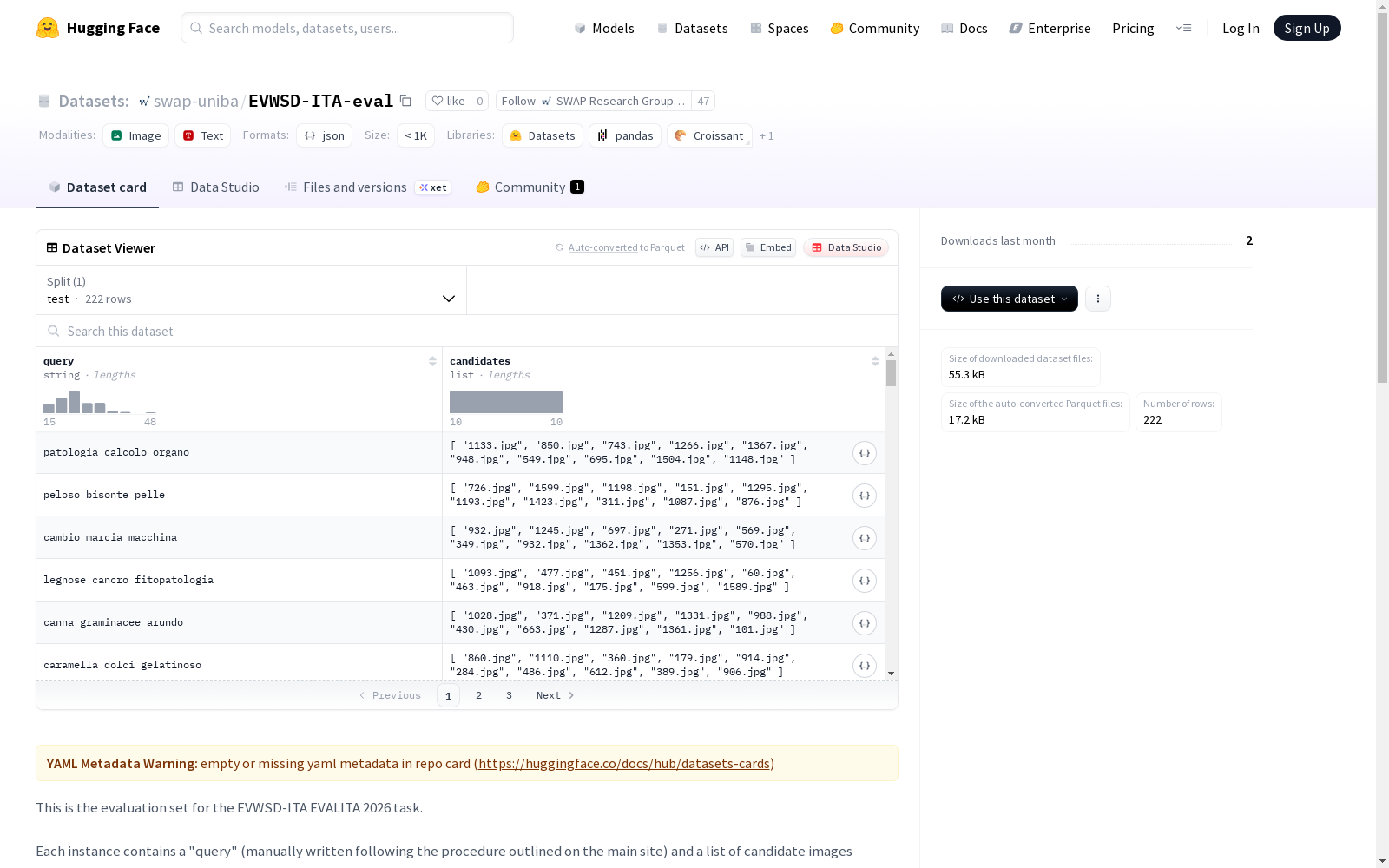Viewport: 1389px width, 868px height.
Task: Select the Text modality tag
Action: point(203,135)
